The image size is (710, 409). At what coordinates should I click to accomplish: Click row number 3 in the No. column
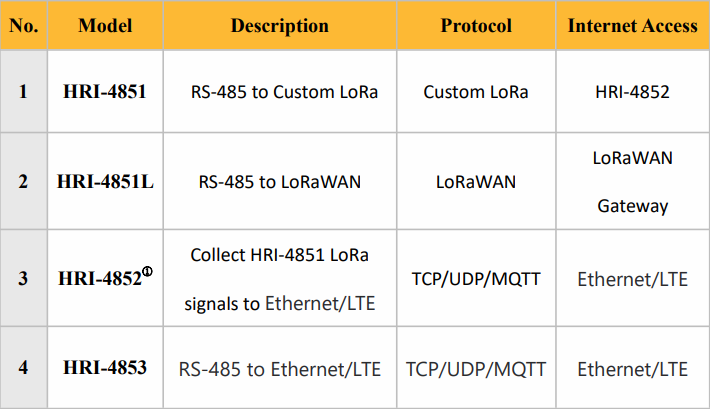pos(23,278)
